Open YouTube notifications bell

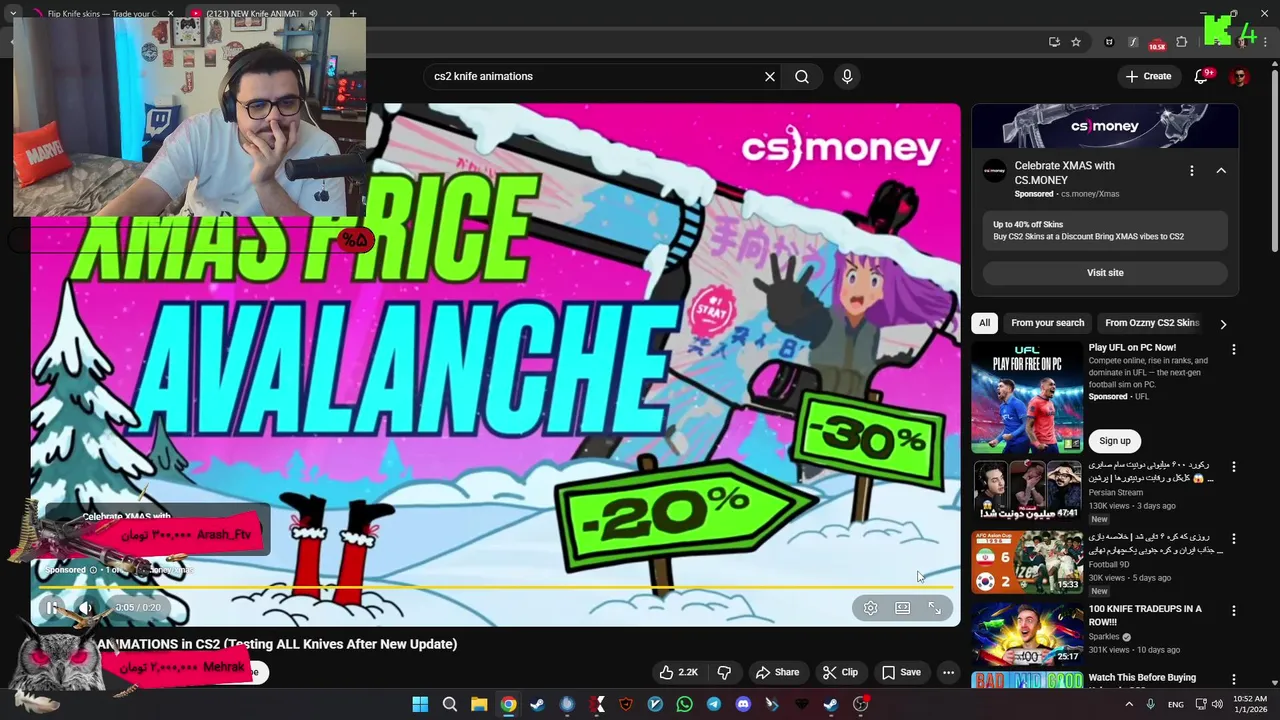1201,77
